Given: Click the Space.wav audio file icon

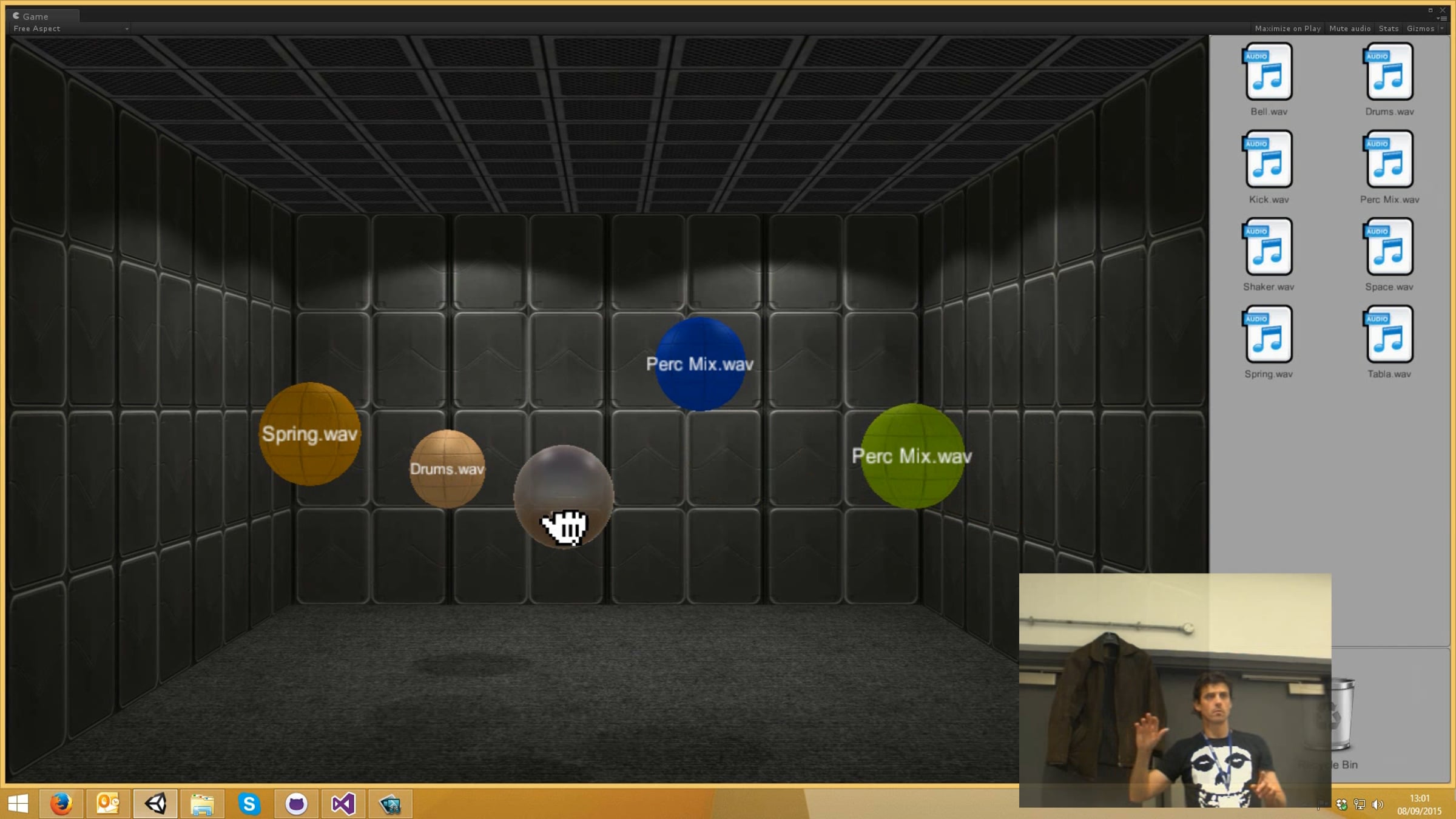Looking at the screenshot, I should tap(1389, 248).
